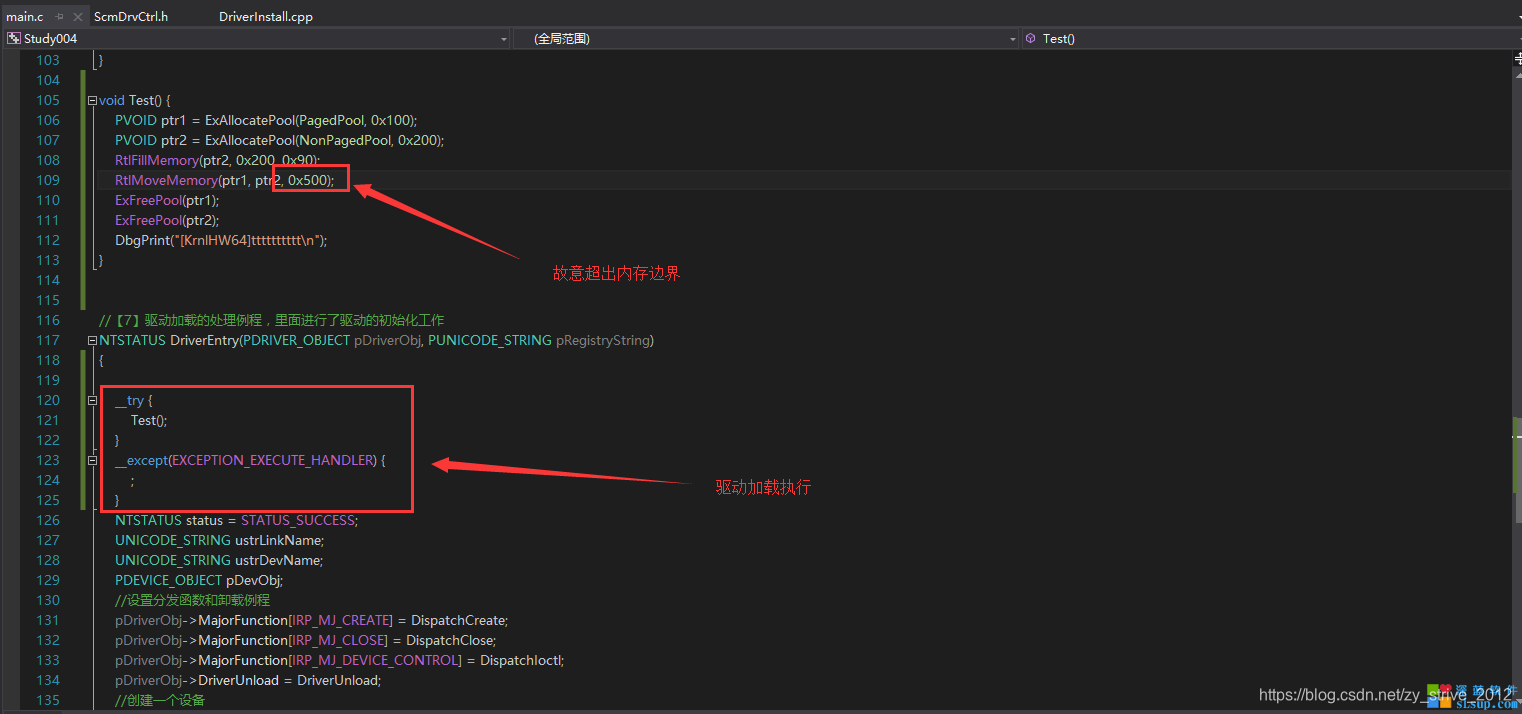Click line number 126 in the margin
The image size is (1522, 714).
tap(48, 520)
